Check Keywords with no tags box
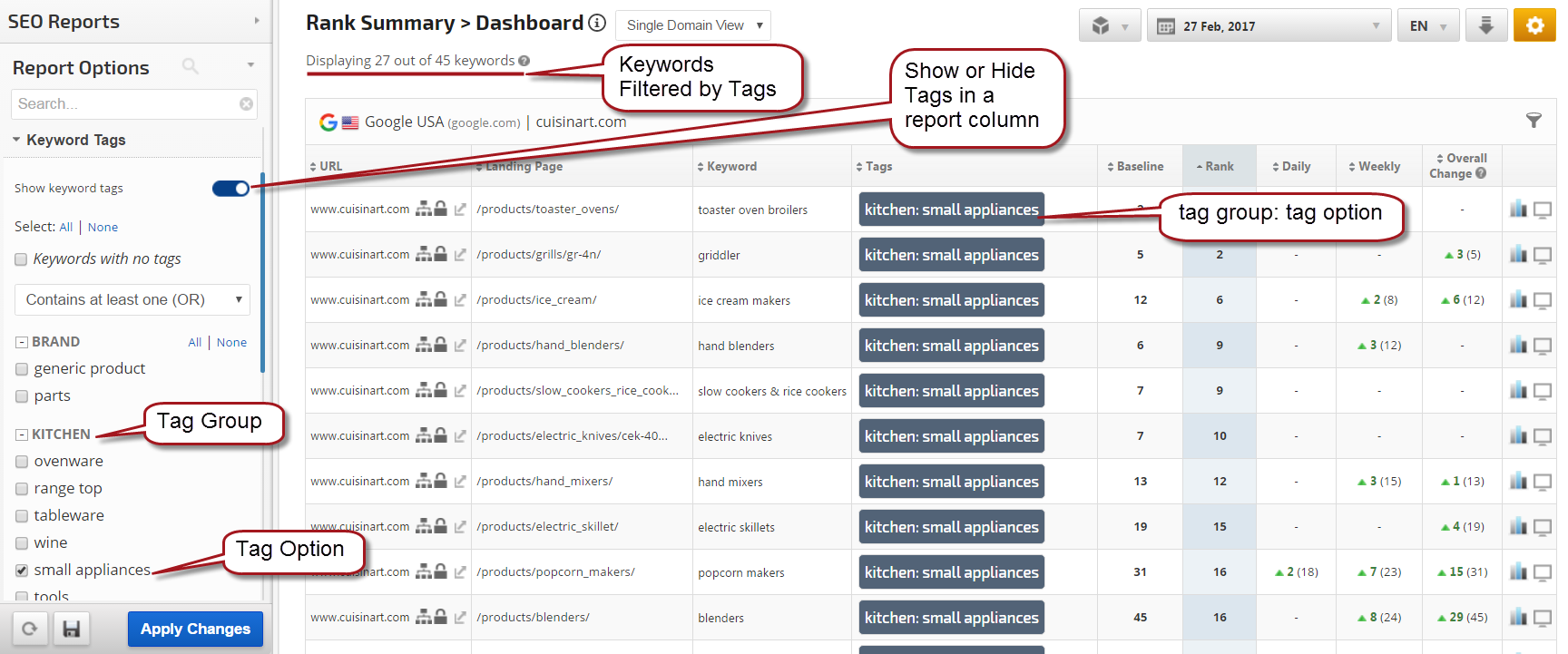 21,259
